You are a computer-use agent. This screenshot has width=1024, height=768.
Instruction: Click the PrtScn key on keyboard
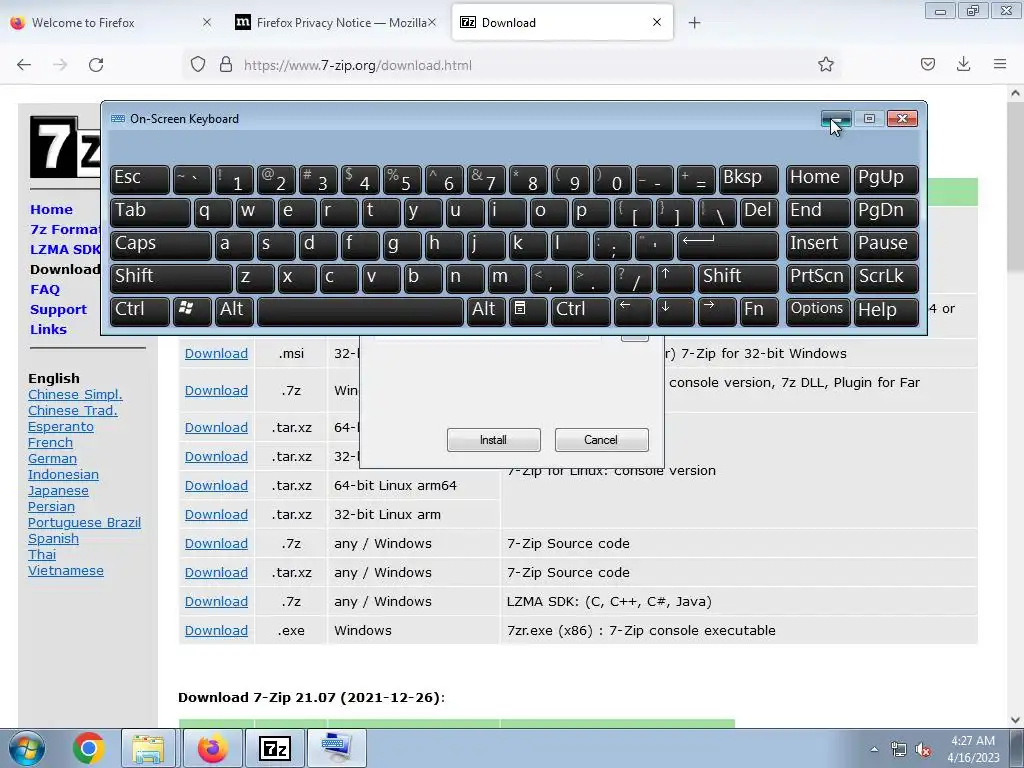[x=818, y=278]
